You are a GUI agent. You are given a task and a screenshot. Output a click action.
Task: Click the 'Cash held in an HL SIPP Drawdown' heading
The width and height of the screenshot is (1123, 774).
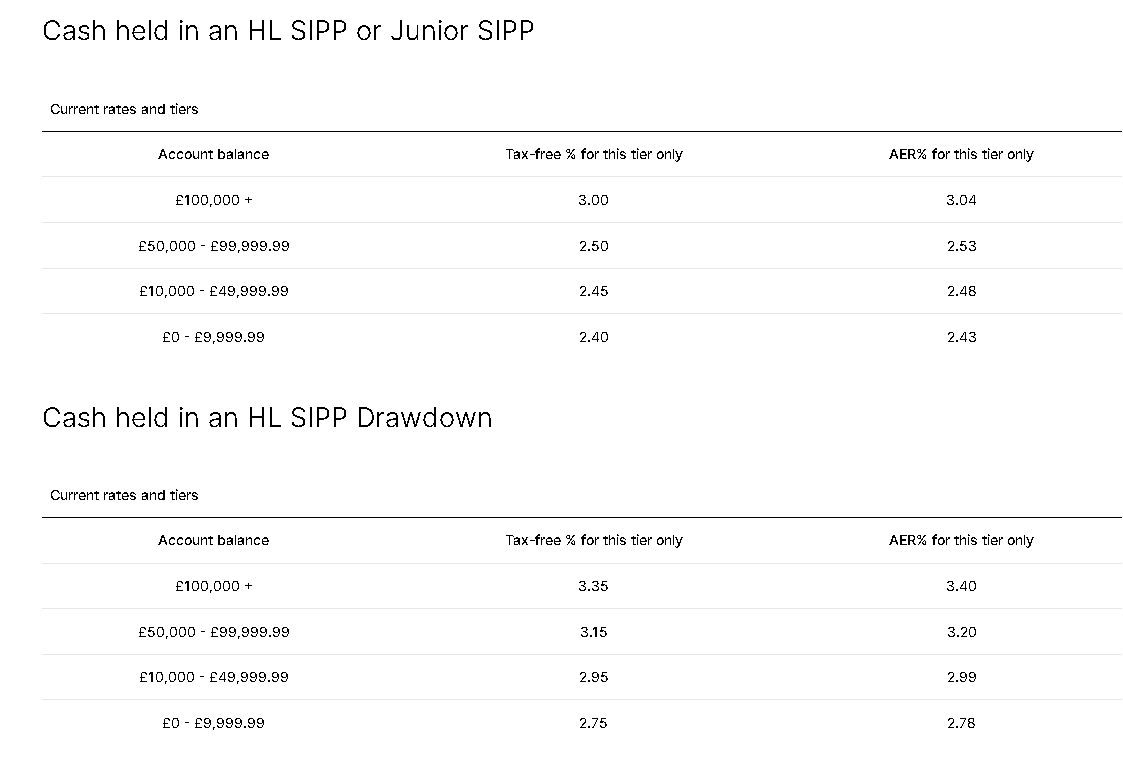(267, 417)
